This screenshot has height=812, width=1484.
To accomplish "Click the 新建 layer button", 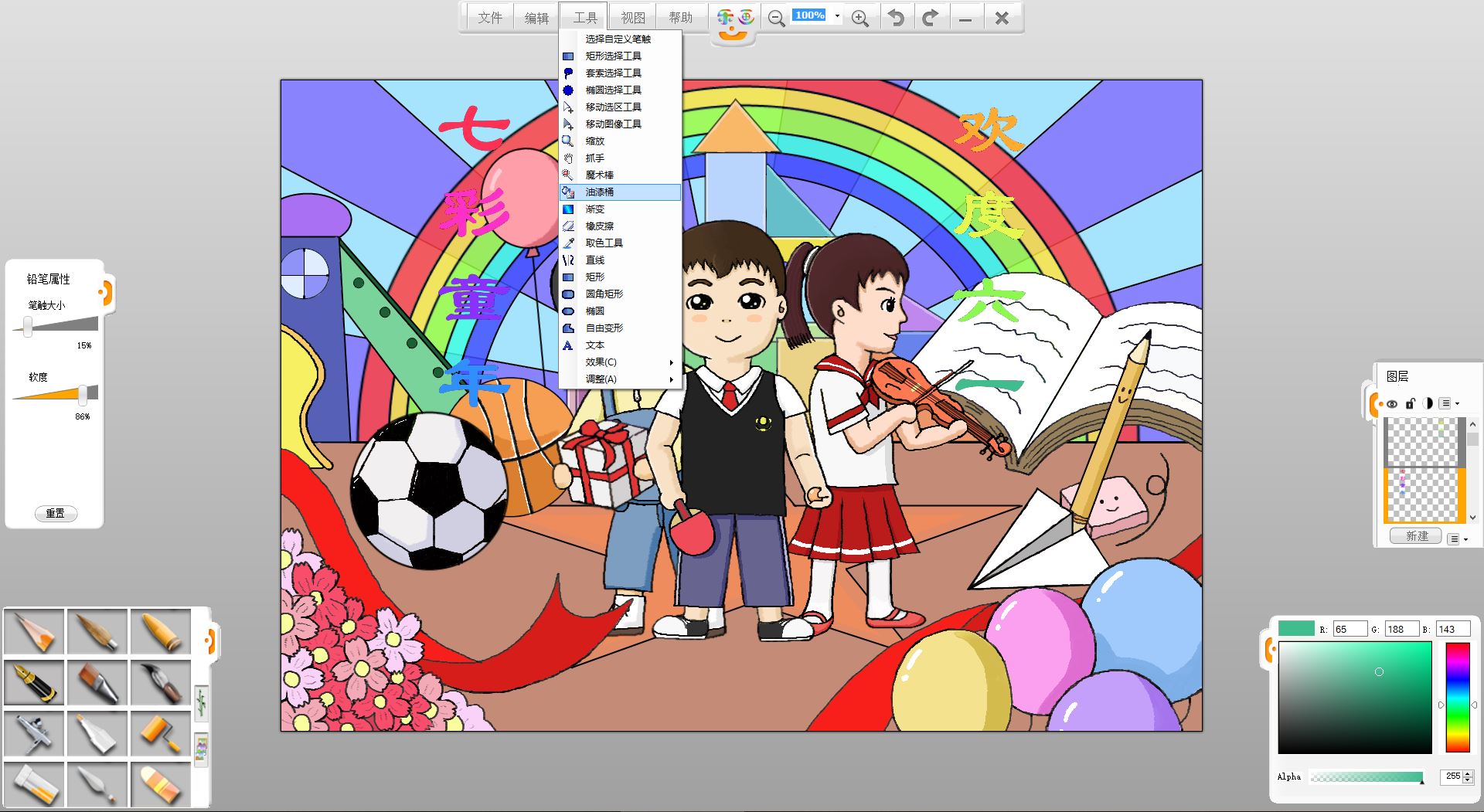I will coord(1416,536).
